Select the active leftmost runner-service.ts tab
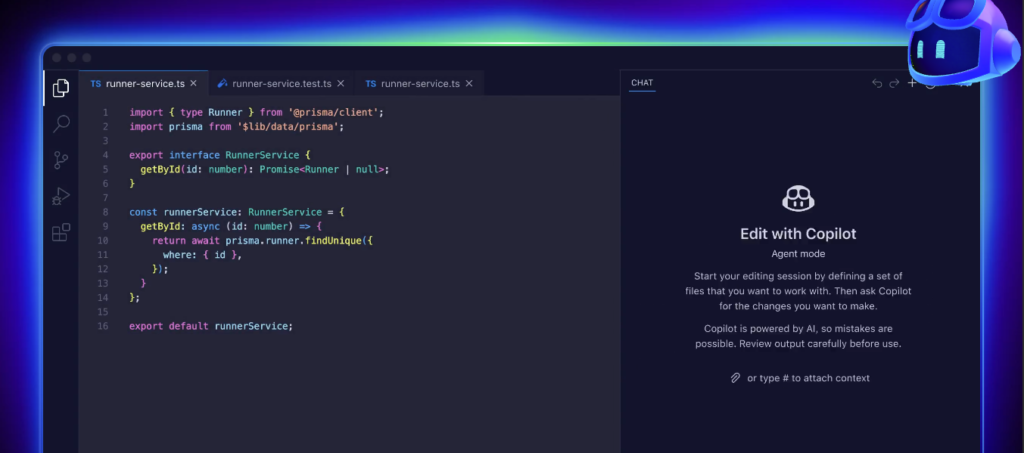The image size is (1024, 453). pyautogui.click(x=144, y=84)
